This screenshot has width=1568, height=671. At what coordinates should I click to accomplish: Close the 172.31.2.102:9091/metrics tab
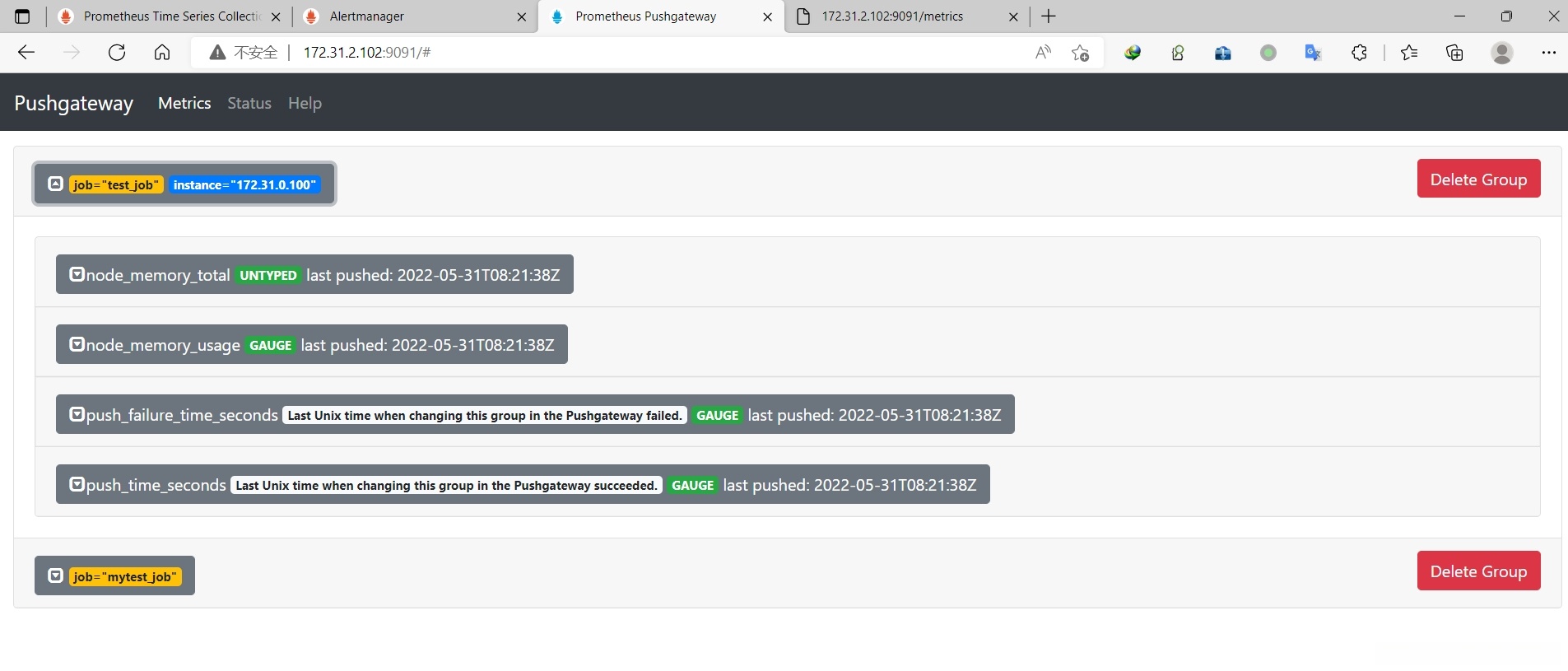click(1013, 16)
